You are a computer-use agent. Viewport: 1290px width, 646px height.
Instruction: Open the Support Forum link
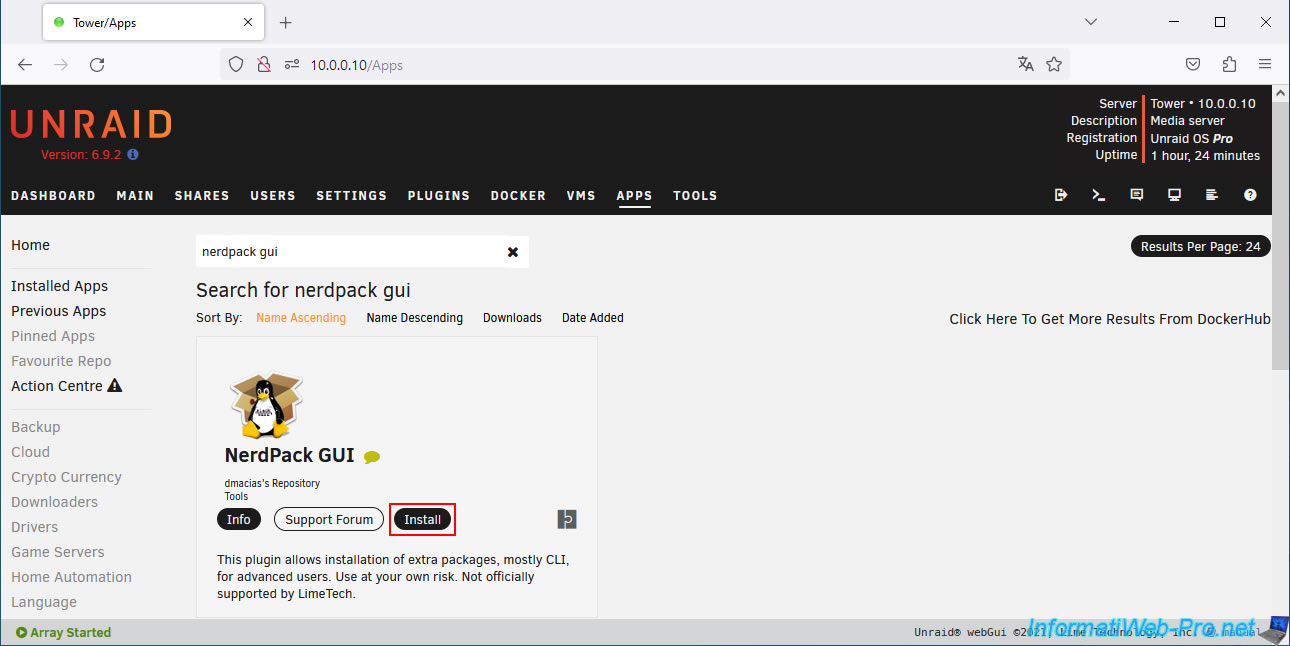[x=329, y=519]
